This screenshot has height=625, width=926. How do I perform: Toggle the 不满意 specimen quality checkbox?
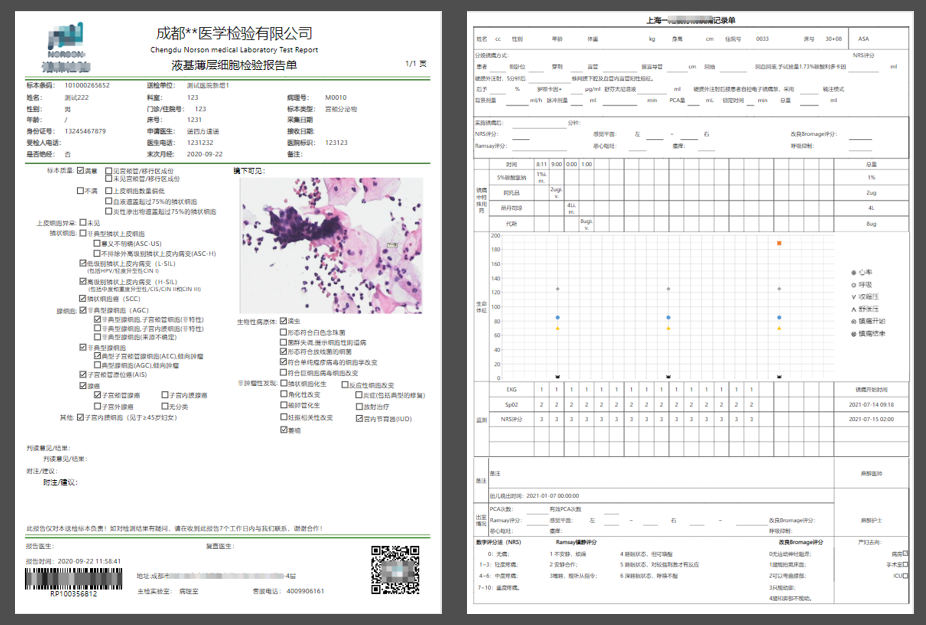click(x=80, y=191)
